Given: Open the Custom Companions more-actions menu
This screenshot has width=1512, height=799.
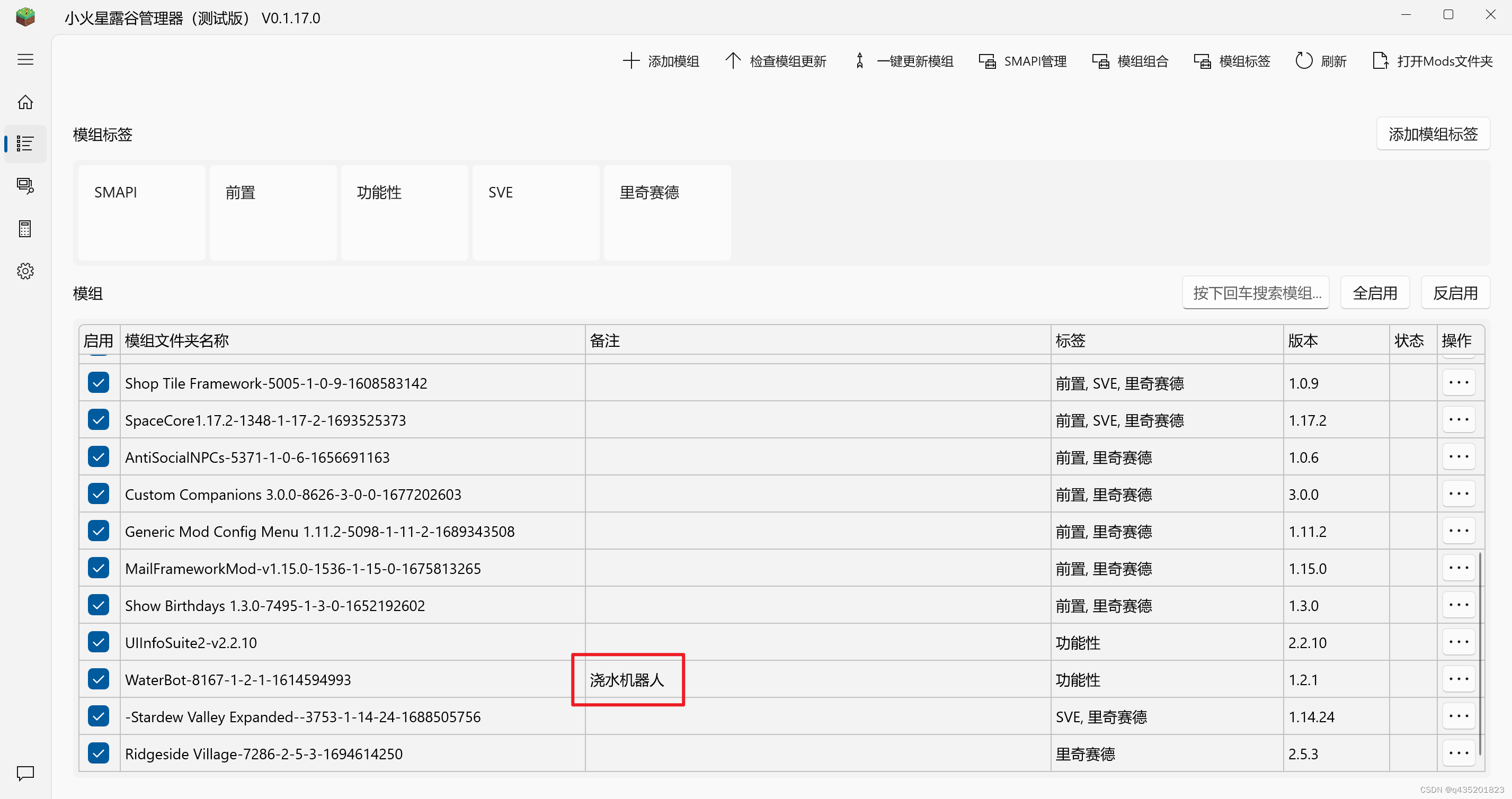Looking at the screenshot, I should pos(1458,494).
